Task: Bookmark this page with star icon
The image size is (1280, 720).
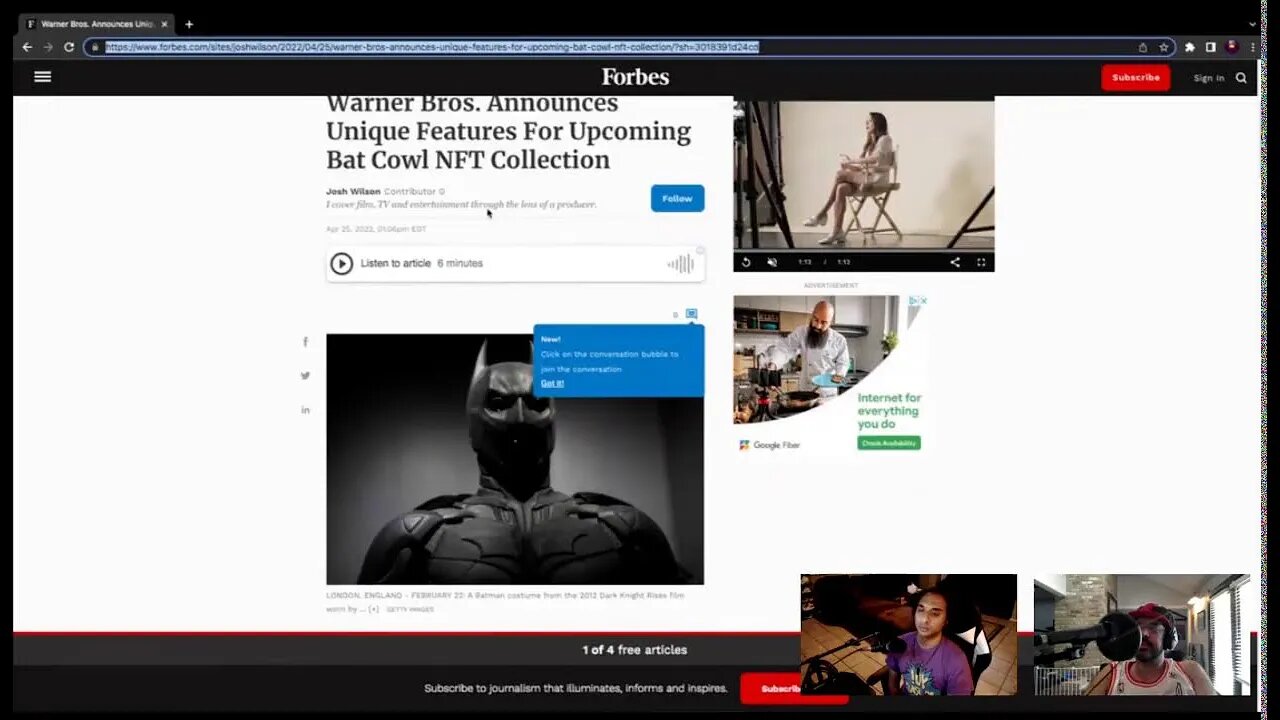Action: point(1164,47)
